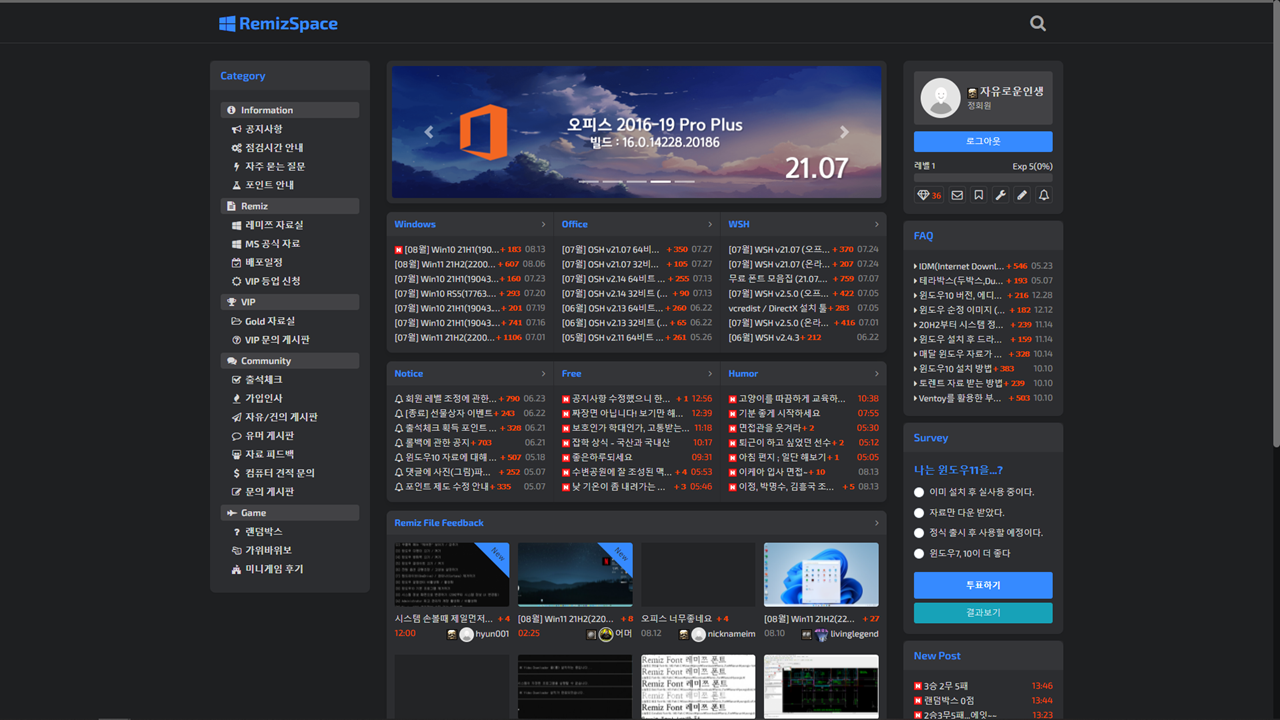
Task: Open VIP category header
Action: pyautogui.click(x=290, y=302)
